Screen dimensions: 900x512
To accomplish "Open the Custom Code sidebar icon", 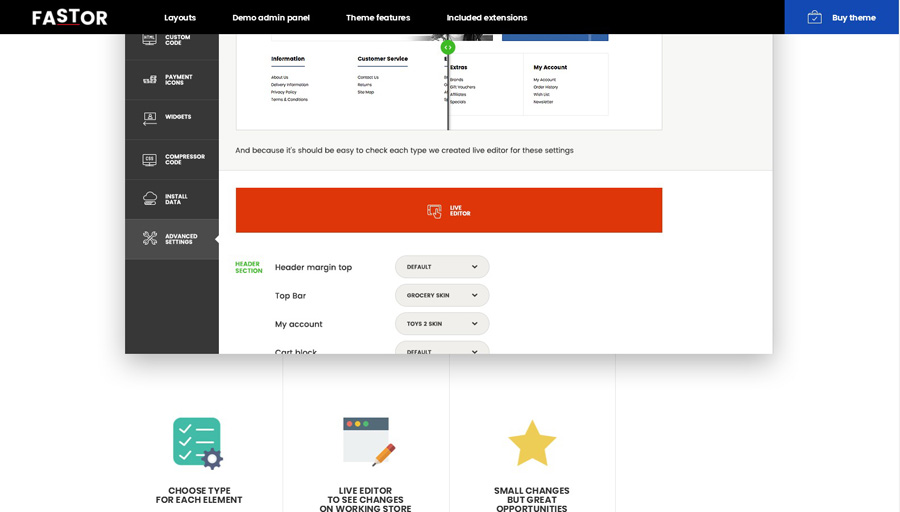I will 149,39.
